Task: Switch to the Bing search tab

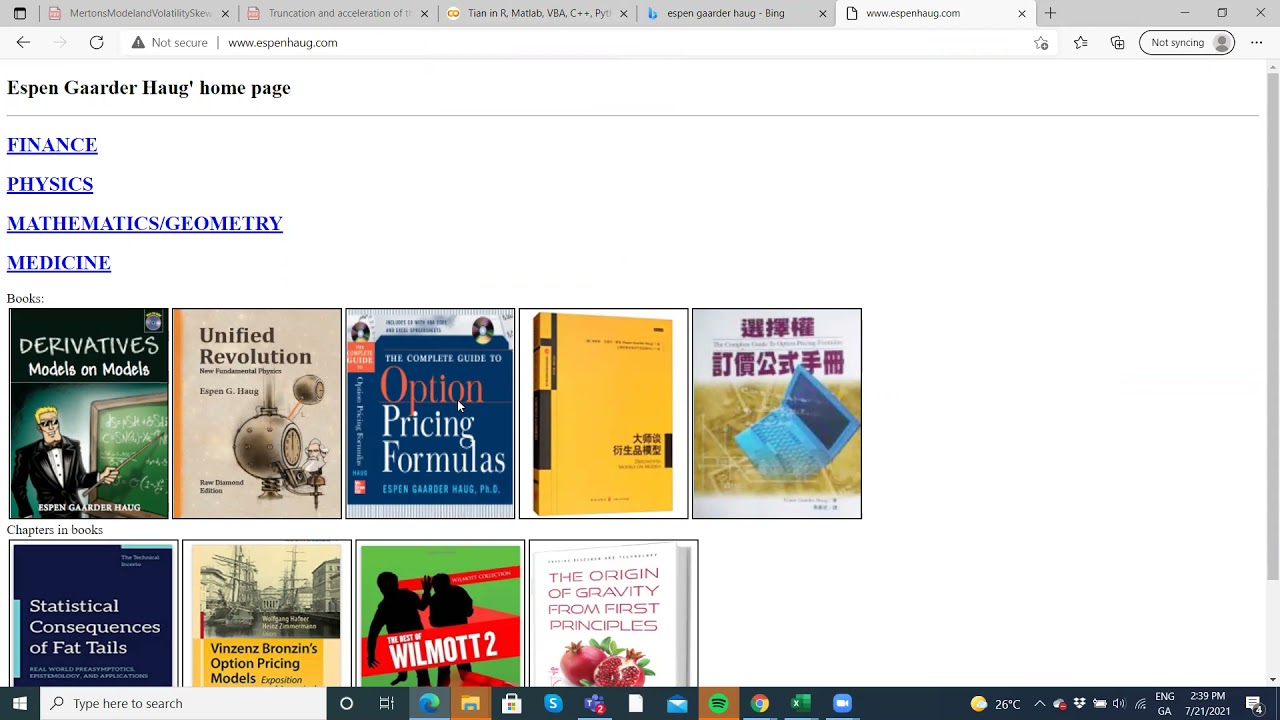Action: [725, 13]
